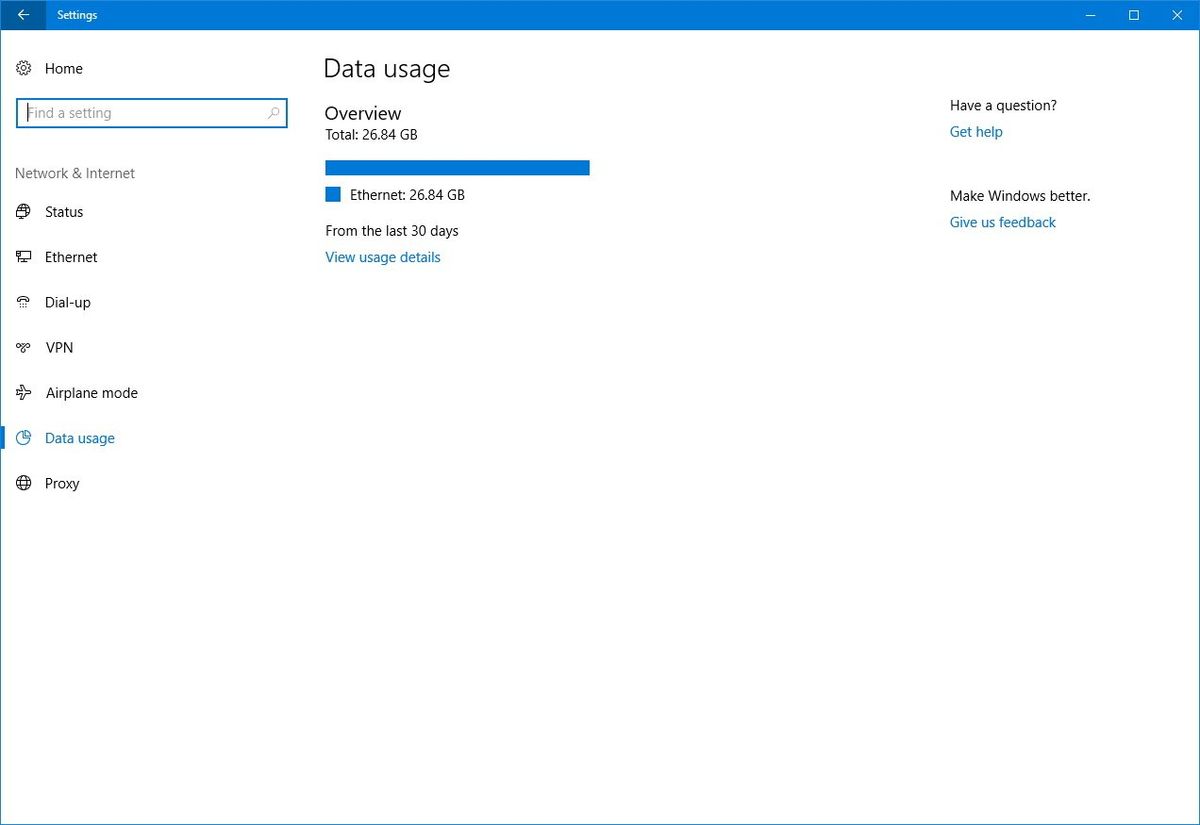Select the Data usage pie chart icon

(23, 438)
